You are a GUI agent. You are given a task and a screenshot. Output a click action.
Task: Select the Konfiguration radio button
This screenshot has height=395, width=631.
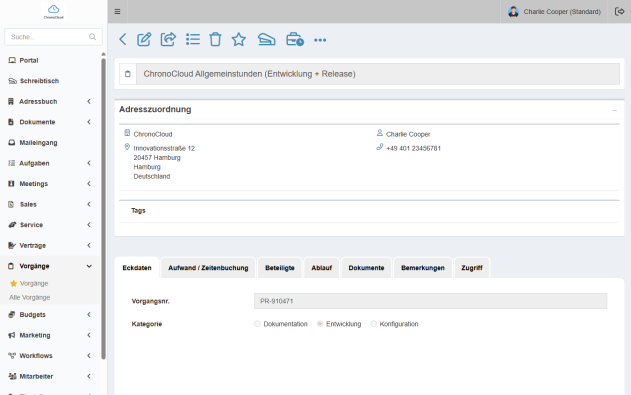[x=373, y=324]
